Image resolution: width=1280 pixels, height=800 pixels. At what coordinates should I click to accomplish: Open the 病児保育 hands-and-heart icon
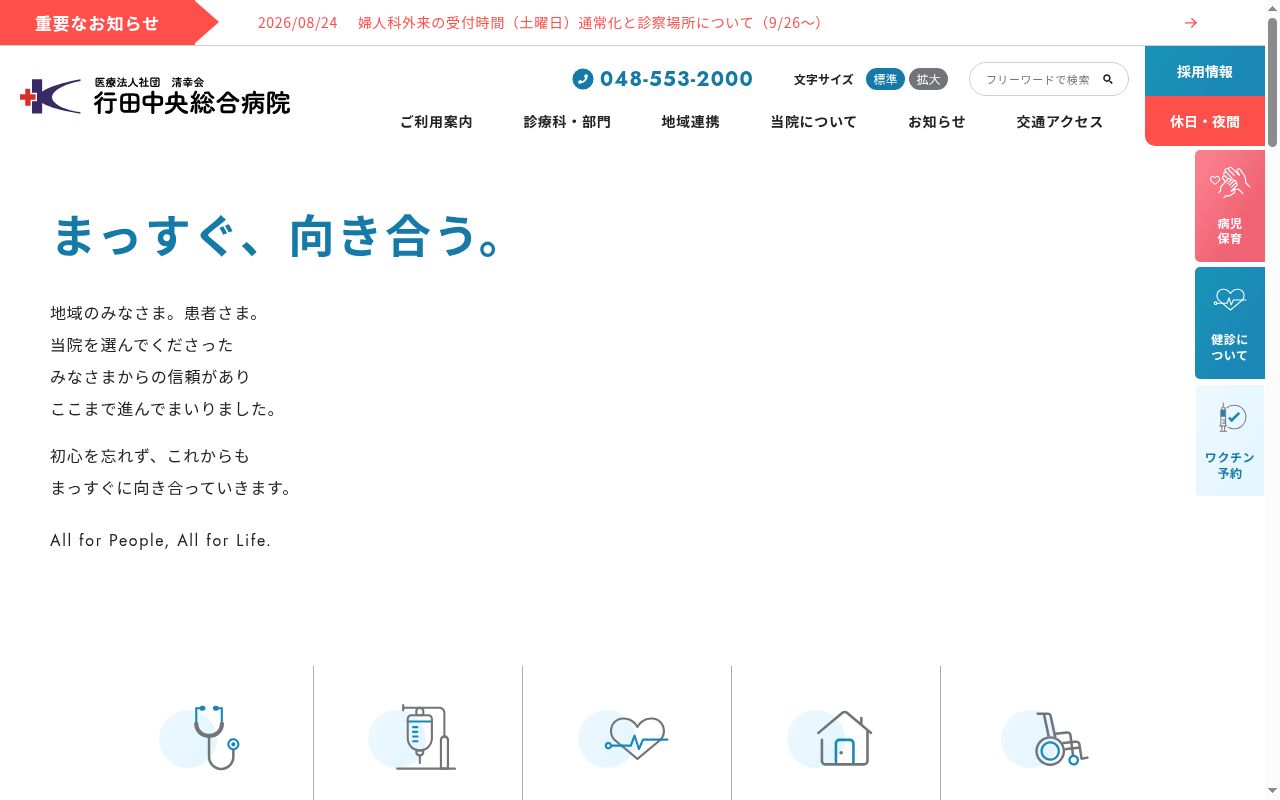(1229, 183)
